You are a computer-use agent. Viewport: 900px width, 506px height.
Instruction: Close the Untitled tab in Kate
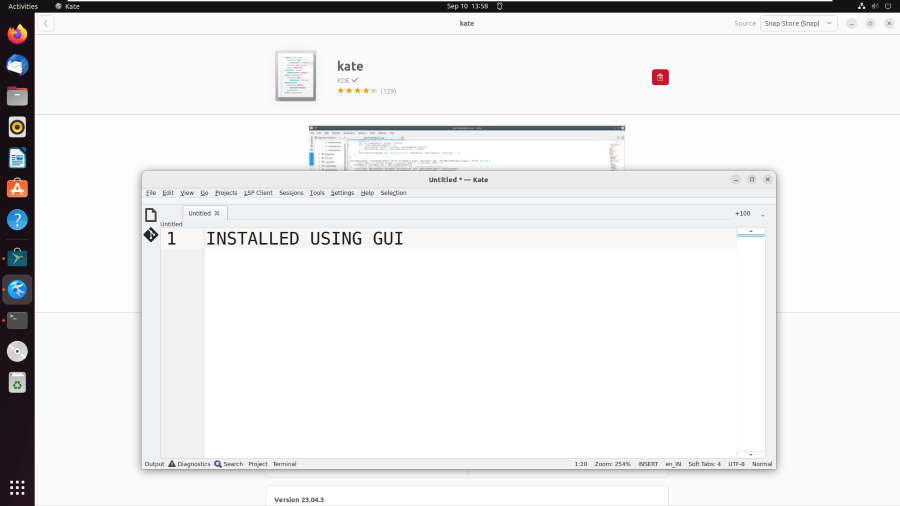coord(217,213)
